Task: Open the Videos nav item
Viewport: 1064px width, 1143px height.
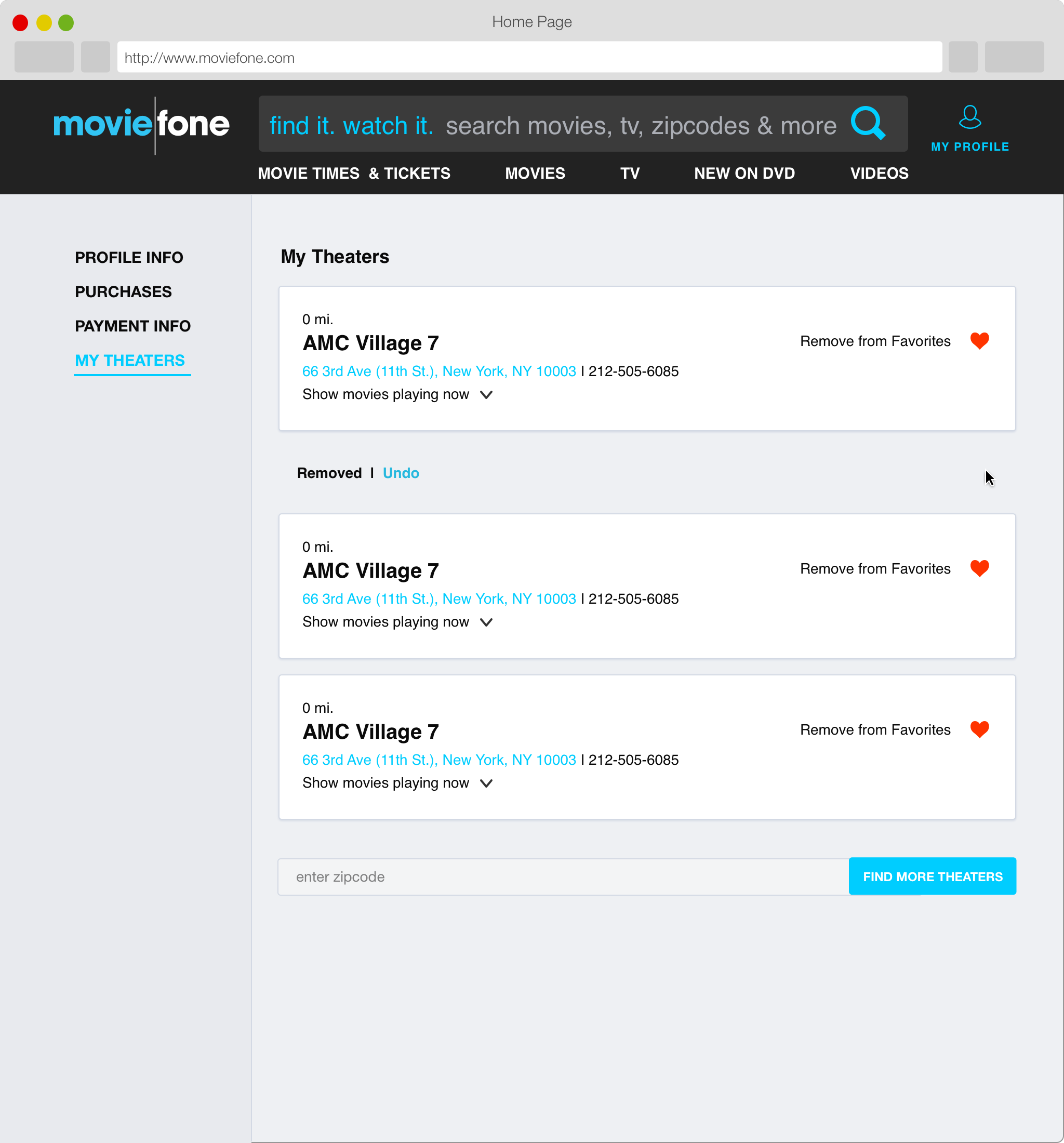Action: click(x=879, y=174)
